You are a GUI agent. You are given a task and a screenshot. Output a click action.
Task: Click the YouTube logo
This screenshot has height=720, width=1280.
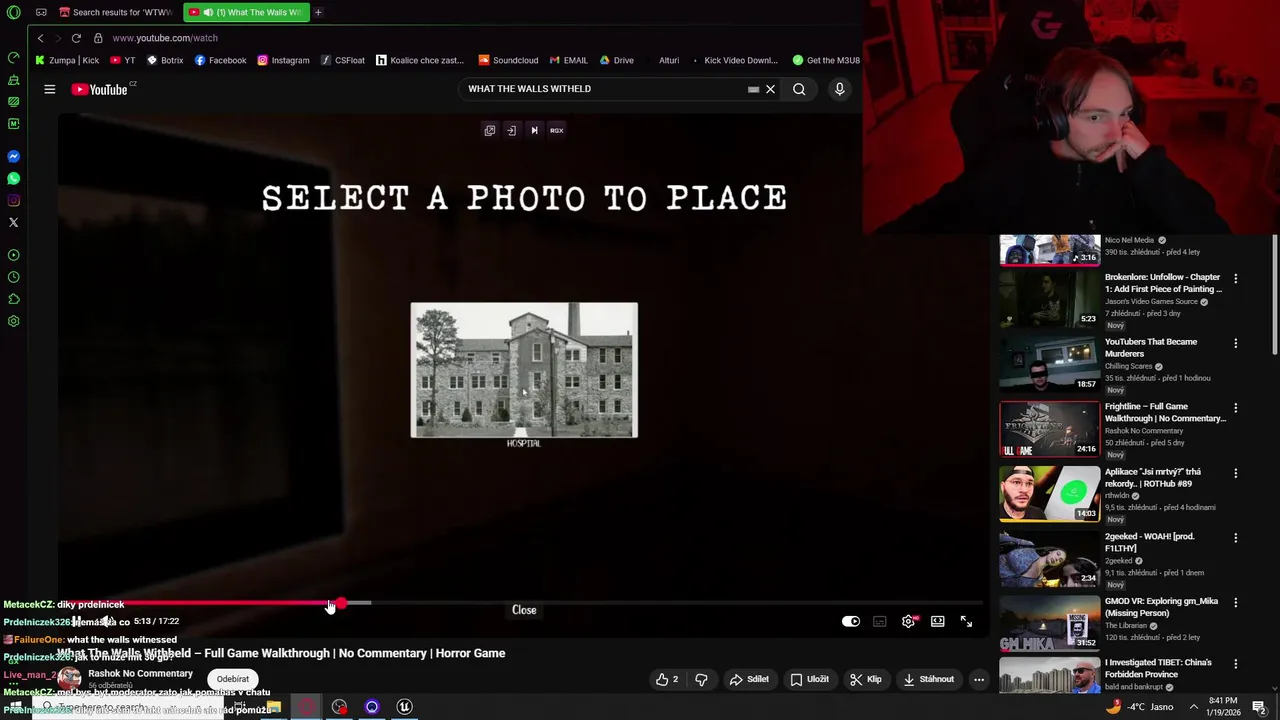point(100,89)
